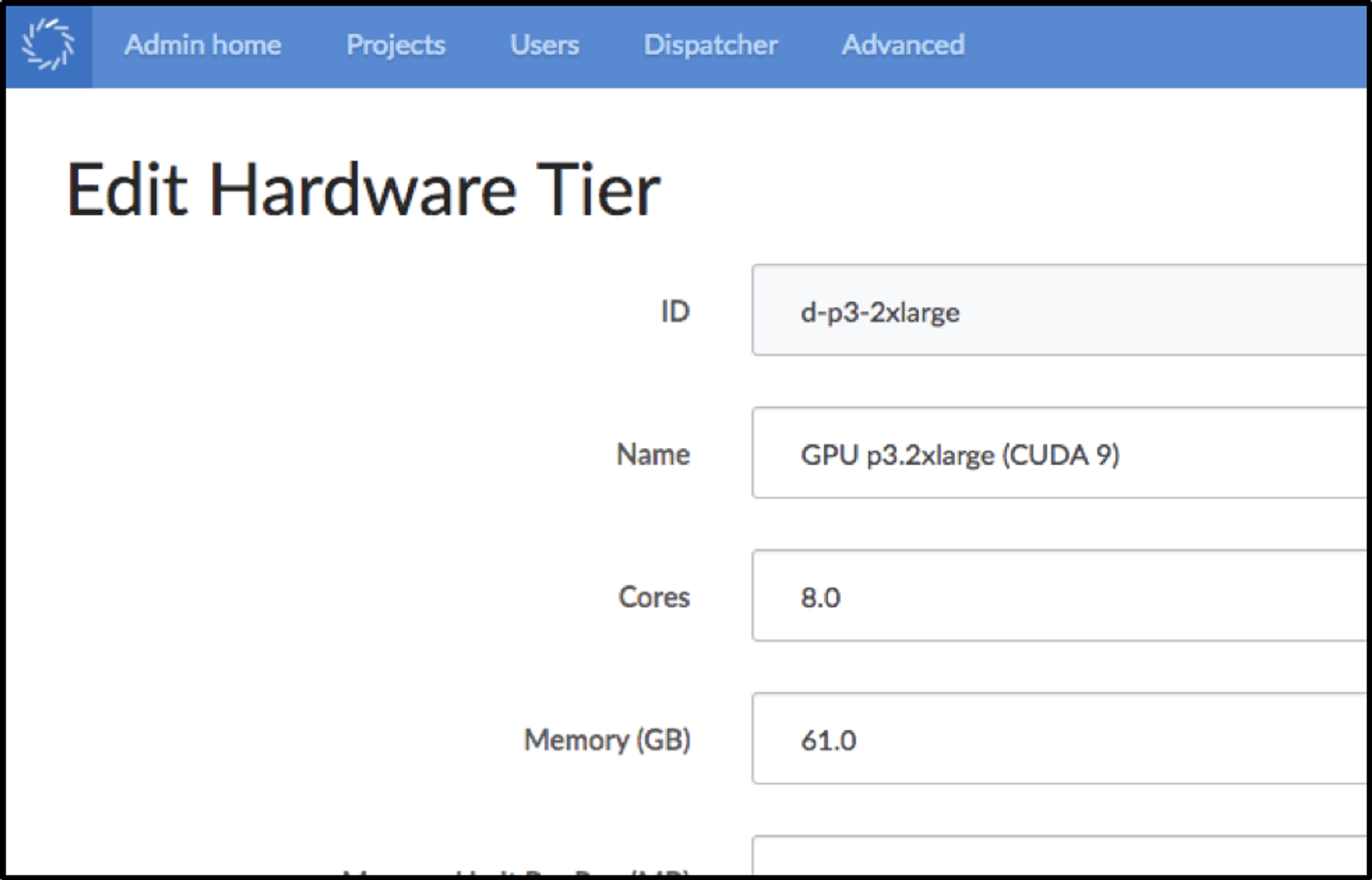Screen dimensions: 1372x880
Task: Navigate to the Projects section
Action: pyautogui.click(x=395, y=44)
